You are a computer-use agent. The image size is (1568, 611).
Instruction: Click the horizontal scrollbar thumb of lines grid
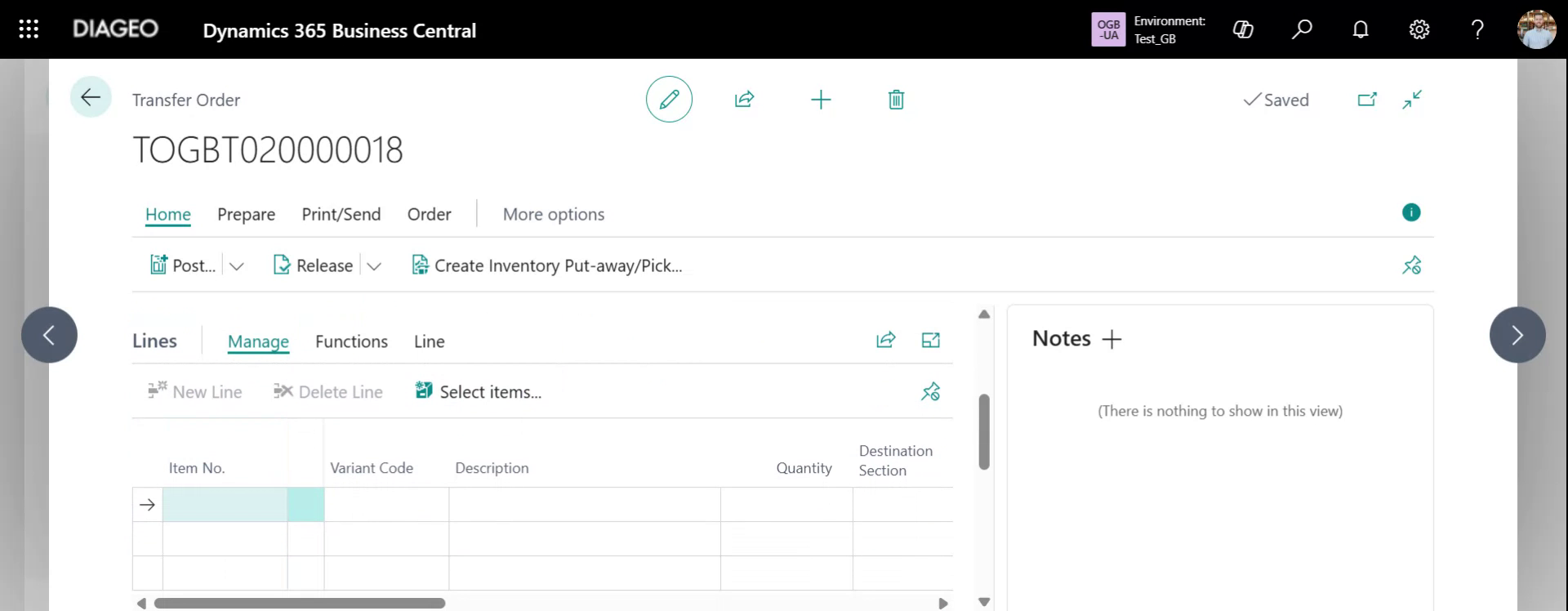click(x=299, y=603)
